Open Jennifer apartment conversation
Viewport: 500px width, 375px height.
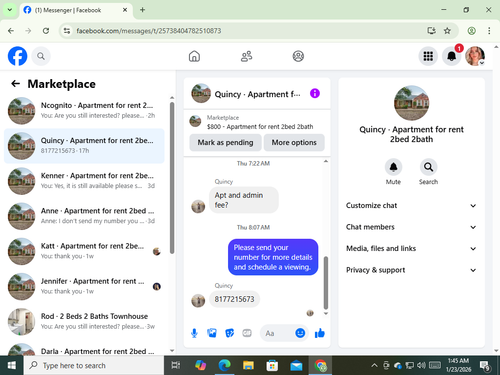point(84,286)
